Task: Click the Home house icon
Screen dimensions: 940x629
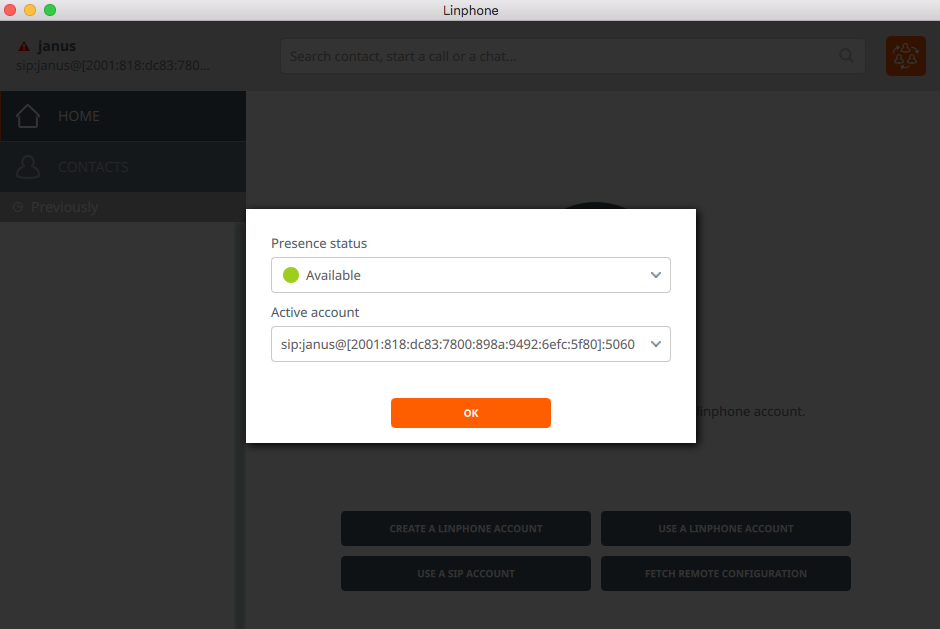Action: click(x=28, y=116)
